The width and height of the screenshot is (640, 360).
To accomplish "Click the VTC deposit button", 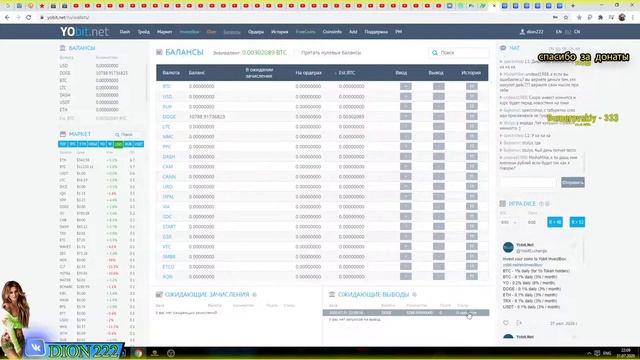I will click(x=406, y=247).
